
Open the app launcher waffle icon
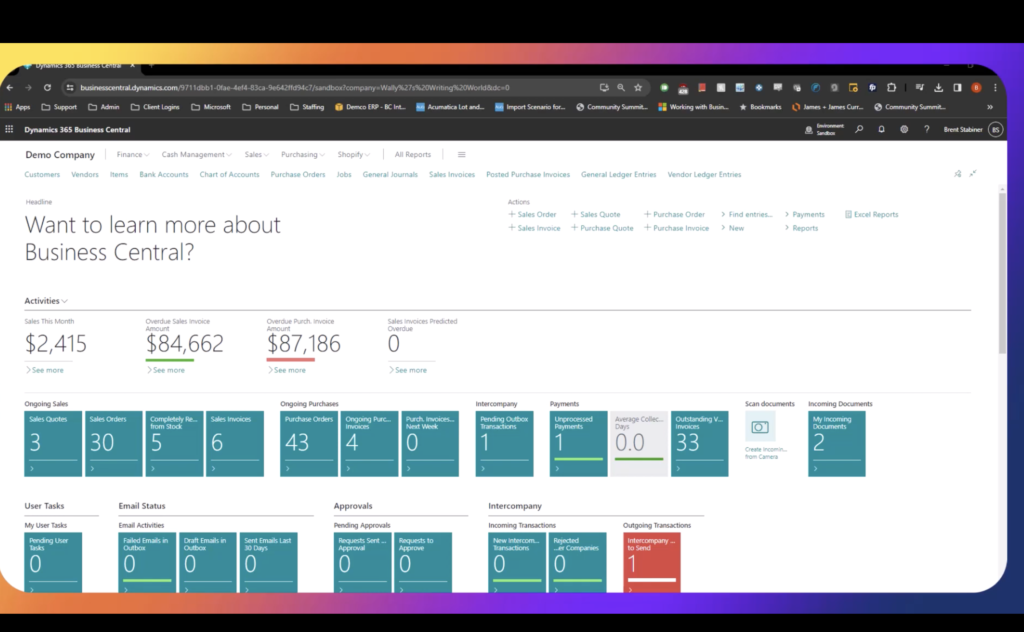(10, 129)
